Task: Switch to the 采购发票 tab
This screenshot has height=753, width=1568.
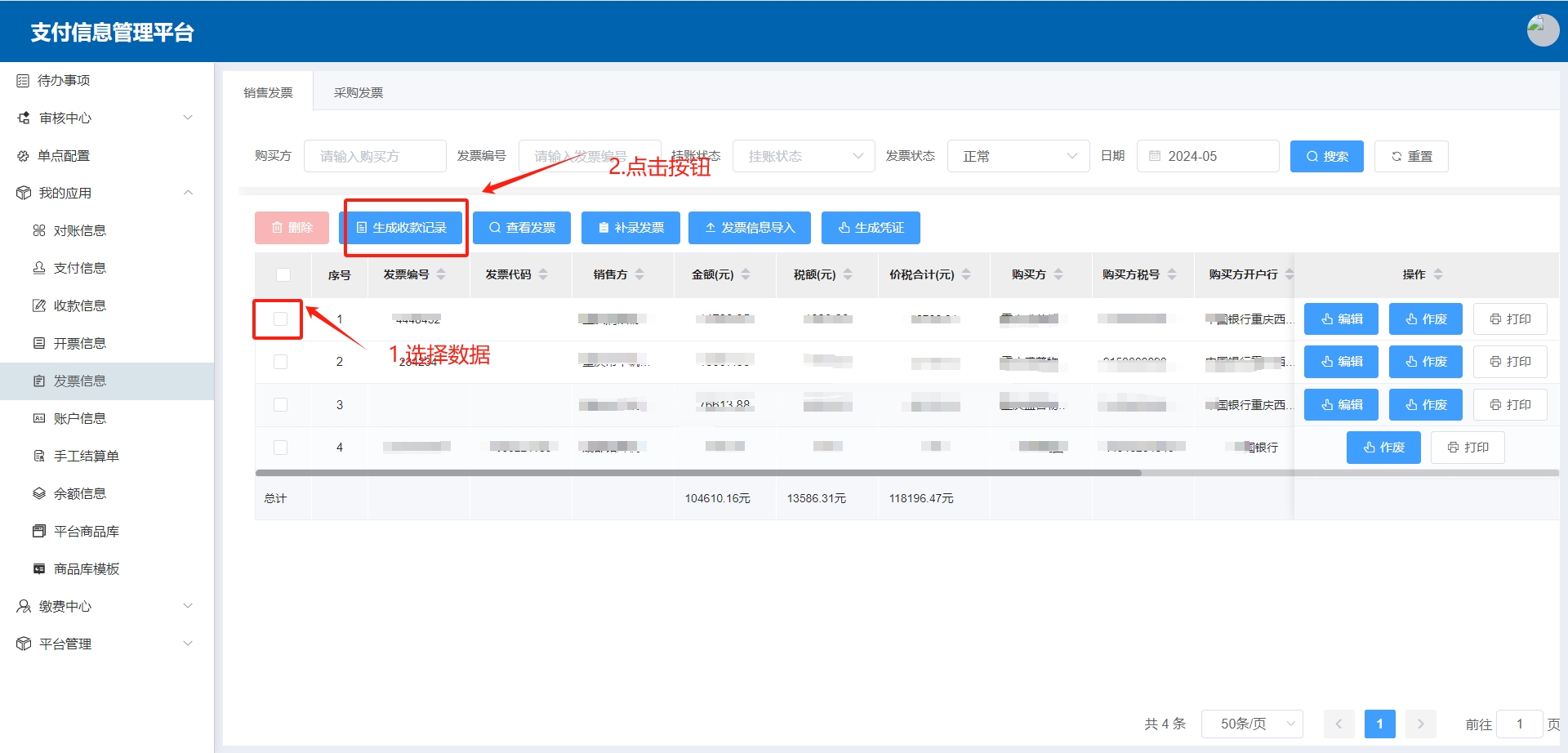Action: [x=358, y=92]
